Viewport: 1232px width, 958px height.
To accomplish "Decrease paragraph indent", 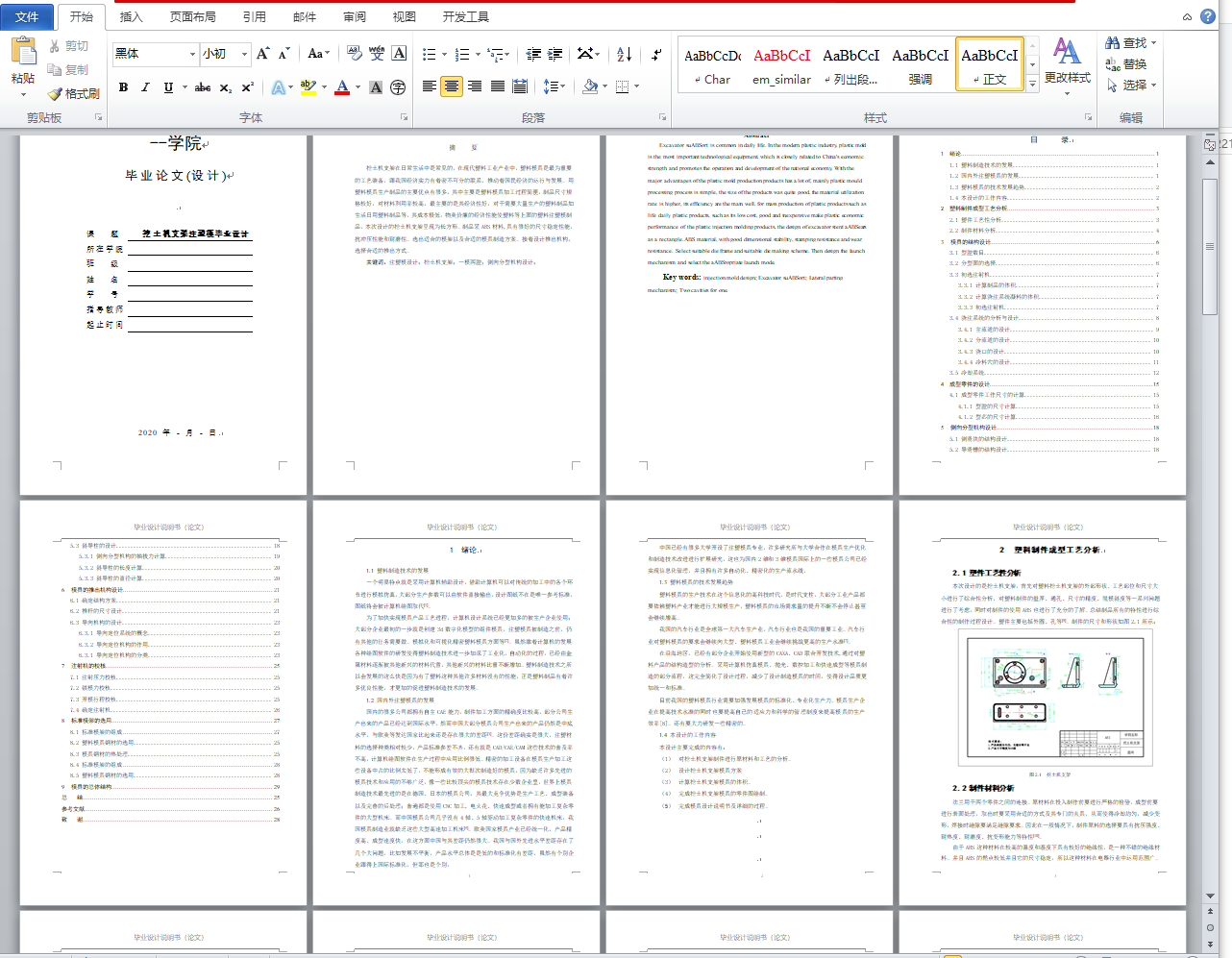I will [533, 54].
